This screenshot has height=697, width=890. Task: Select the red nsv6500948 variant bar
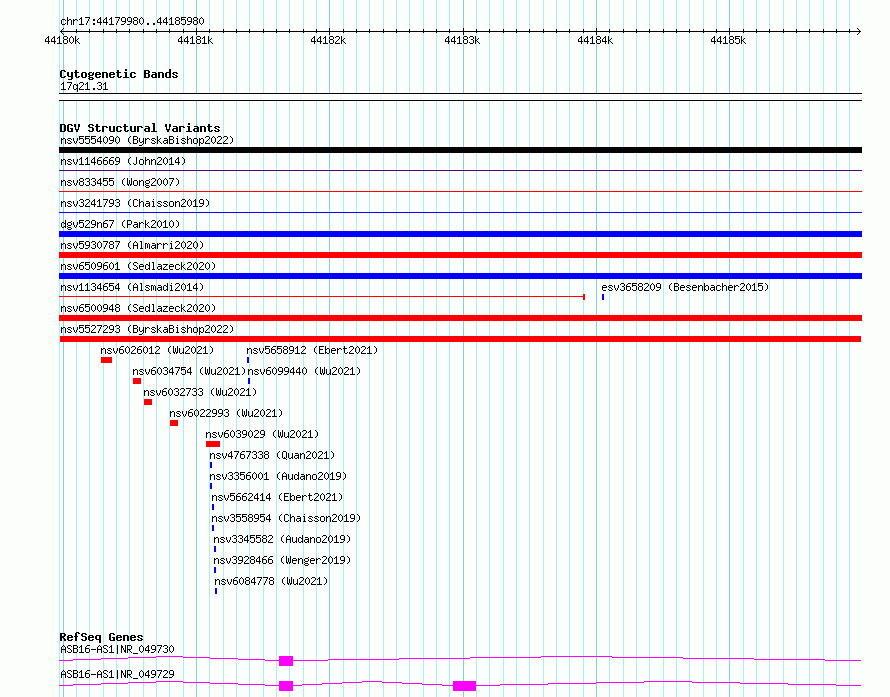point(460,318)
